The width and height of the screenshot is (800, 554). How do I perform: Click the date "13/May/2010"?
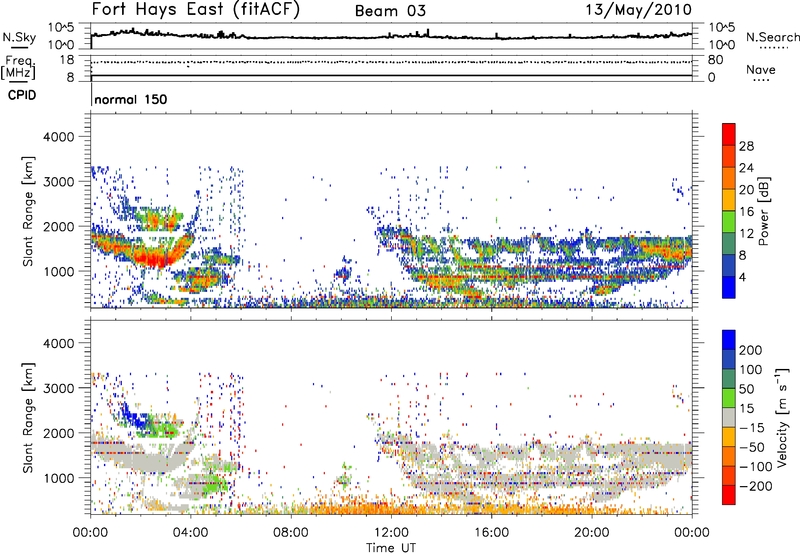(638, 9)
